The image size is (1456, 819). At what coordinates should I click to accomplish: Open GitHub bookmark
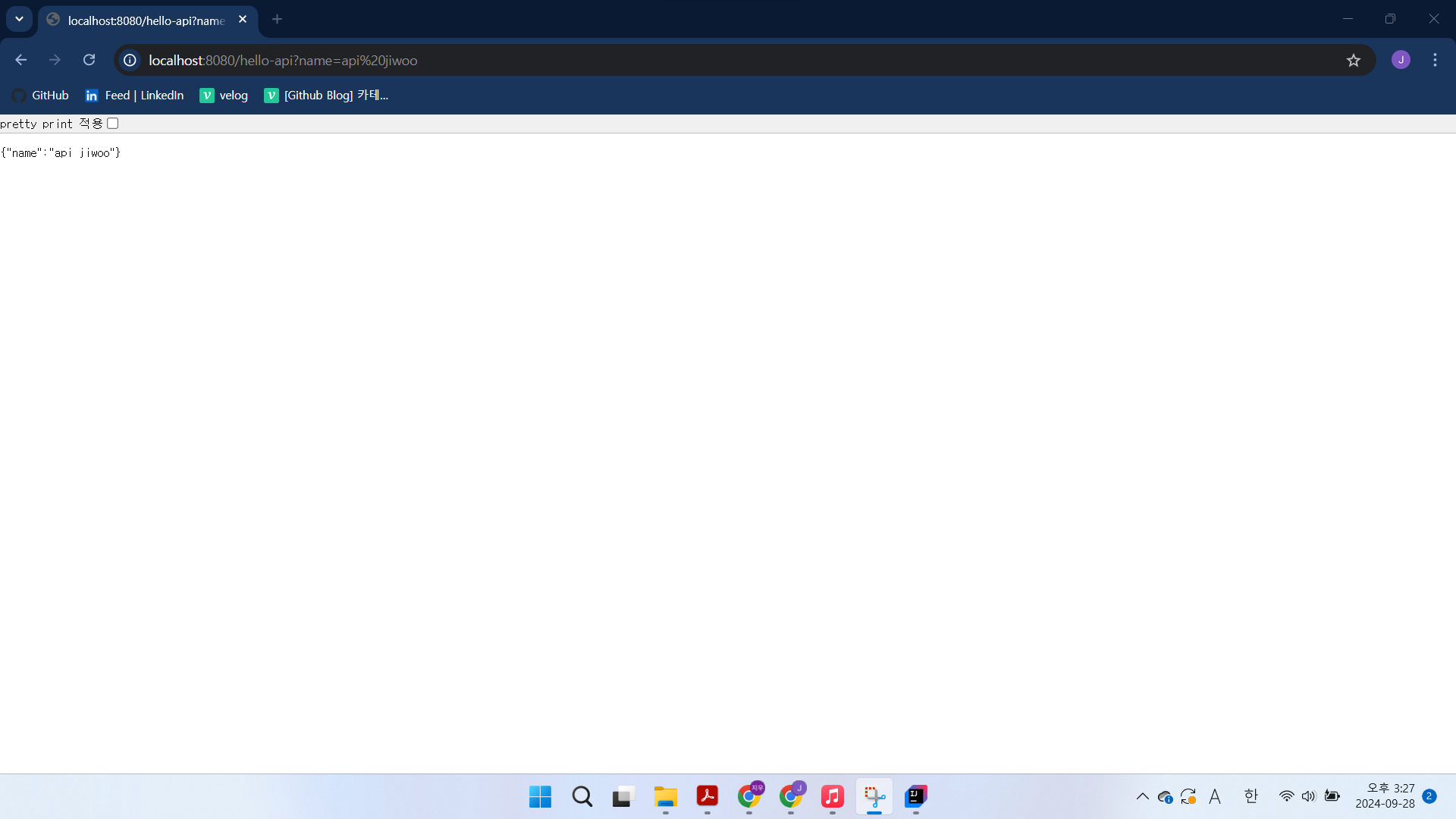(41, 96)
